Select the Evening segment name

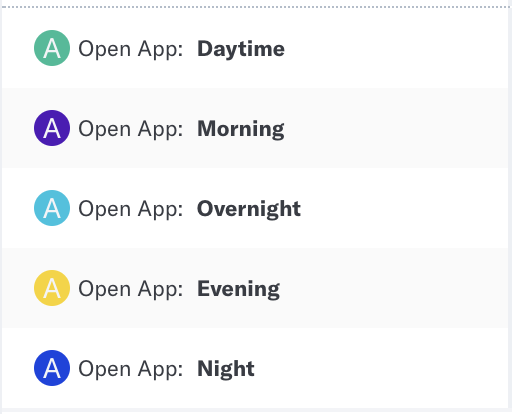click(x=239, y=289)
